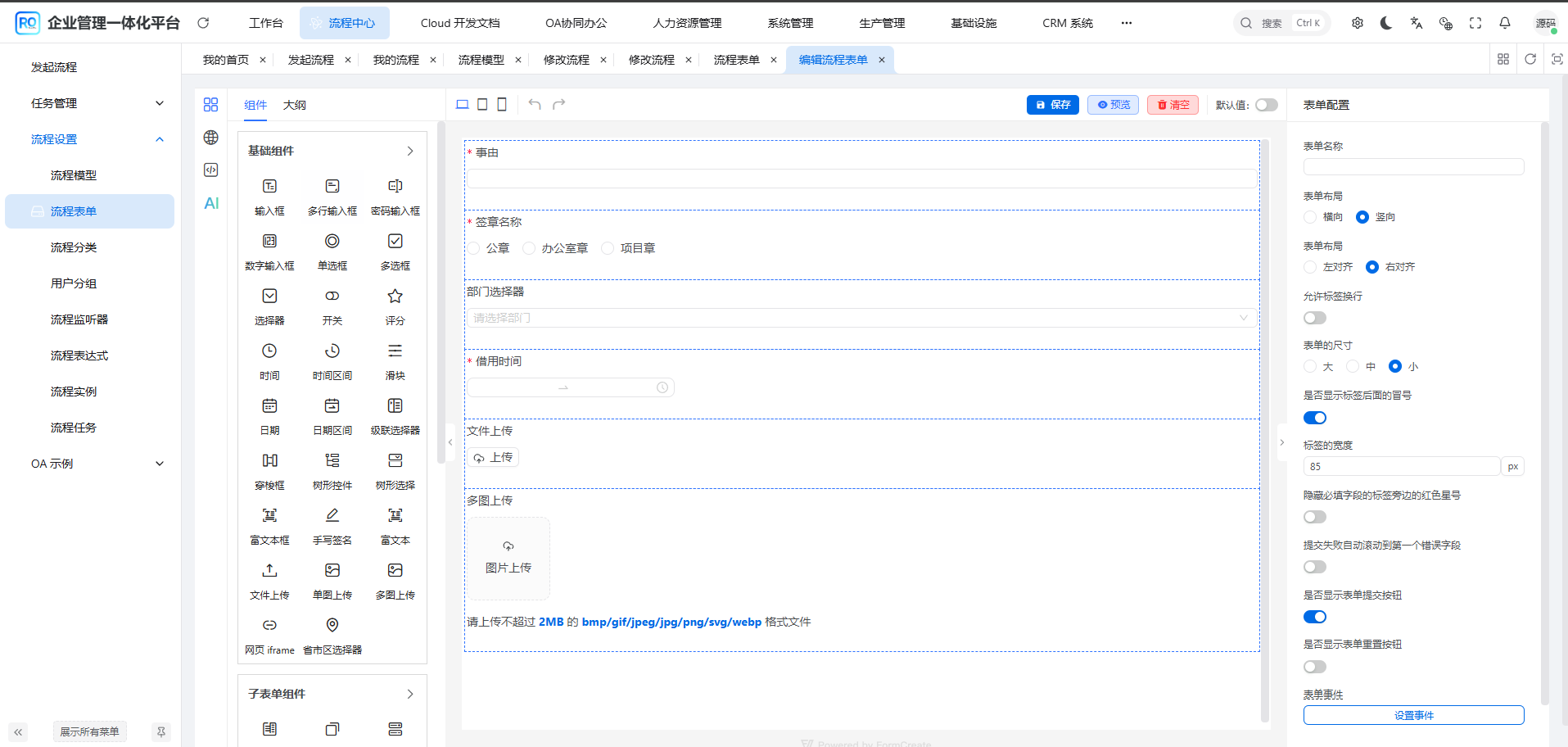Turn off 是否显示表单提交按钮 switch
Viewport: 1568px width, 747px height.
tap(1315, 617)
